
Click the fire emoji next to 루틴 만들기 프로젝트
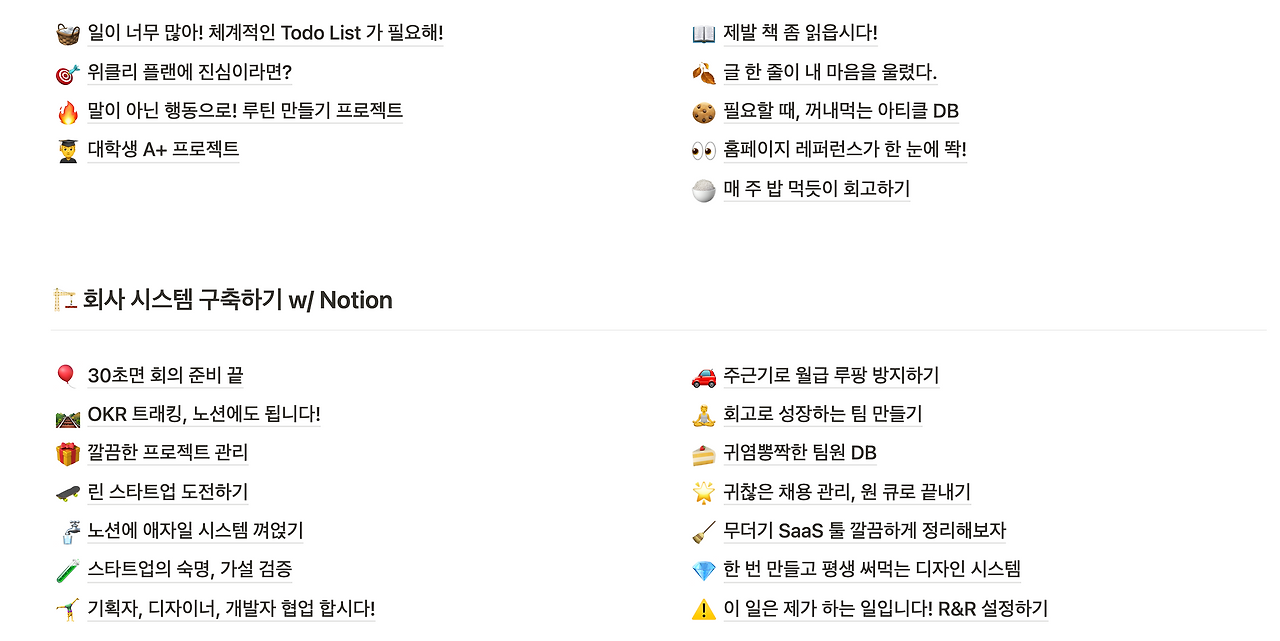pos(67,112)
